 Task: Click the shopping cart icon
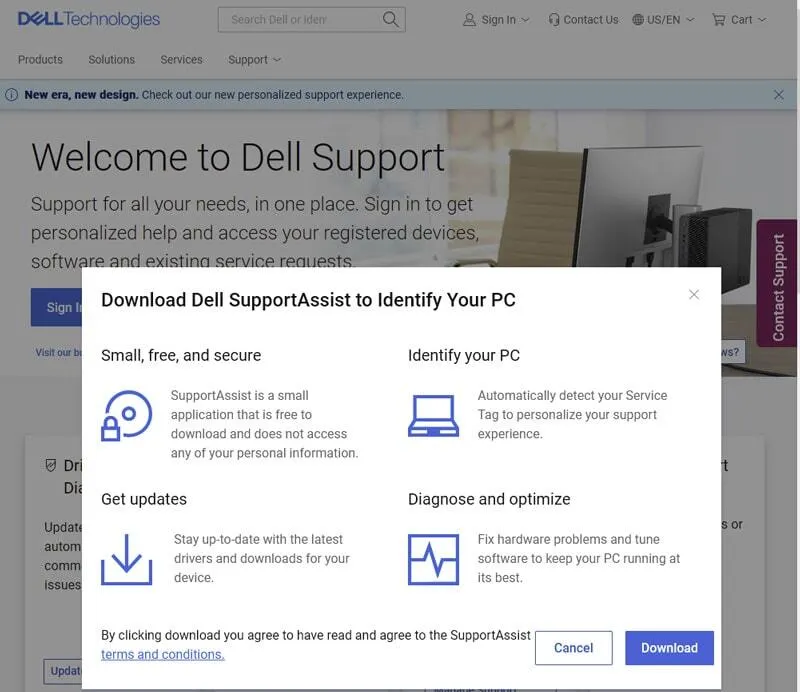(718, 19)
